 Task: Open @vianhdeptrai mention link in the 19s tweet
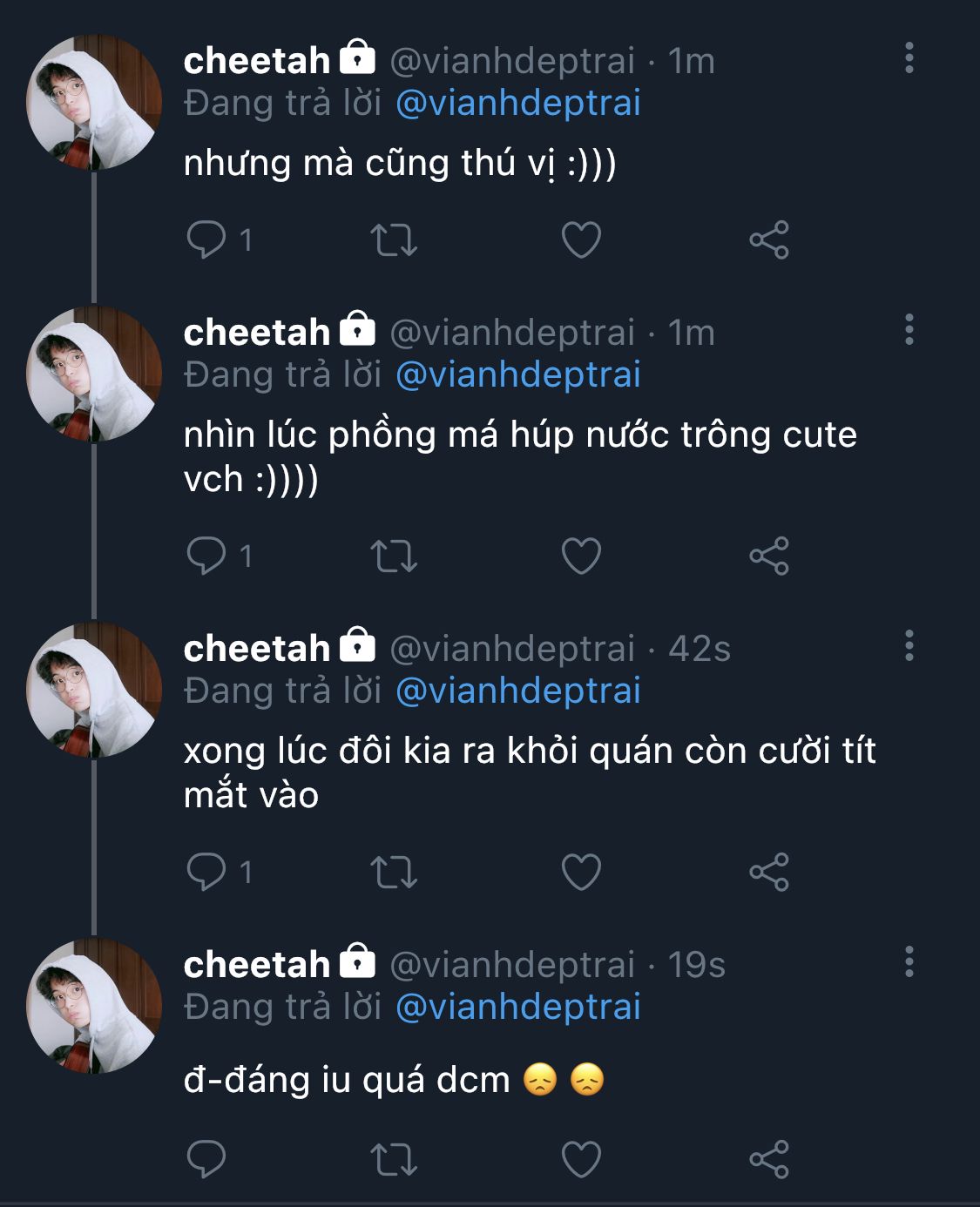tap(518, 1007)
